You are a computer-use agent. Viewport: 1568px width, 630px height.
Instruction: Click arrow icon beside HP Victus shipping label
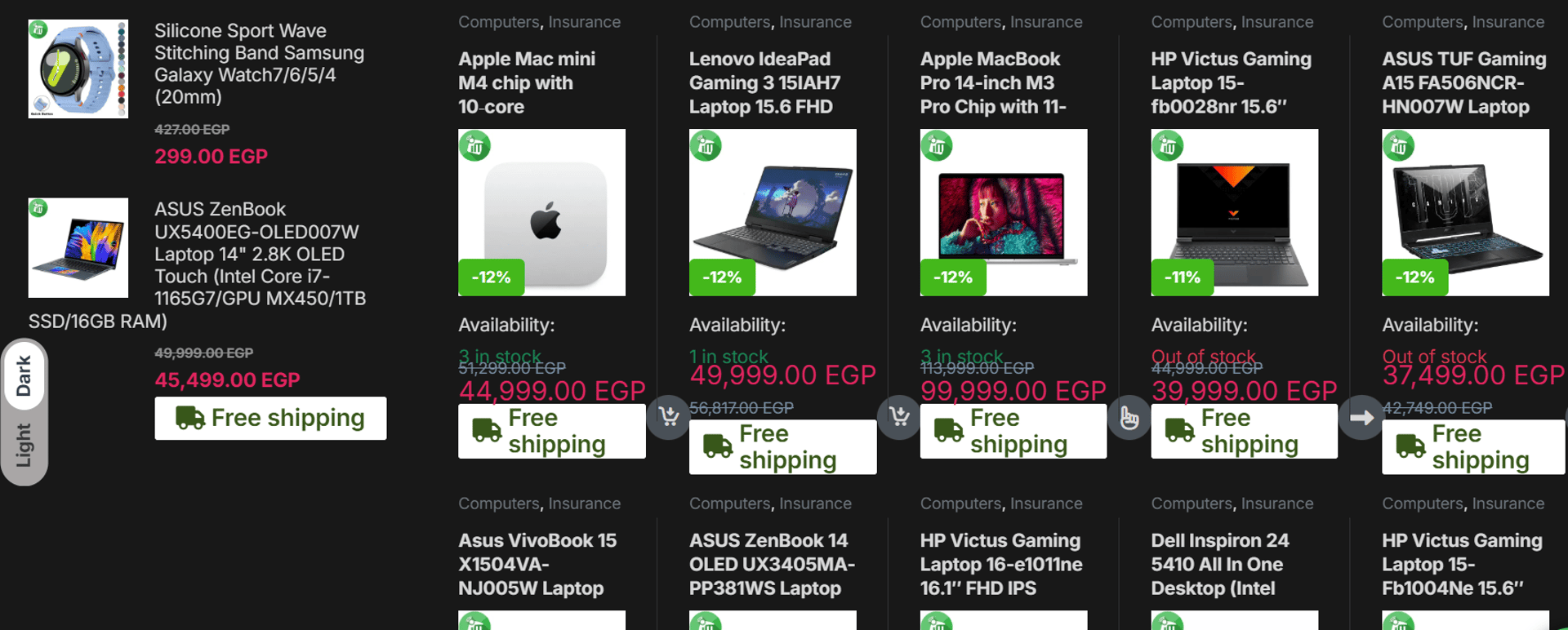[x=1361, y=417]
